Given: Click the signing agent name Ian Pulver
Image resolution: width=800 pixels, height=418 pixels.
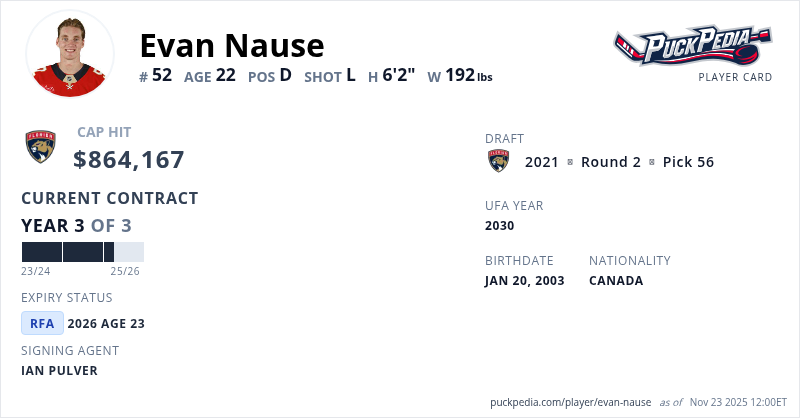Looking at the screenshot, I should (59, 371).
